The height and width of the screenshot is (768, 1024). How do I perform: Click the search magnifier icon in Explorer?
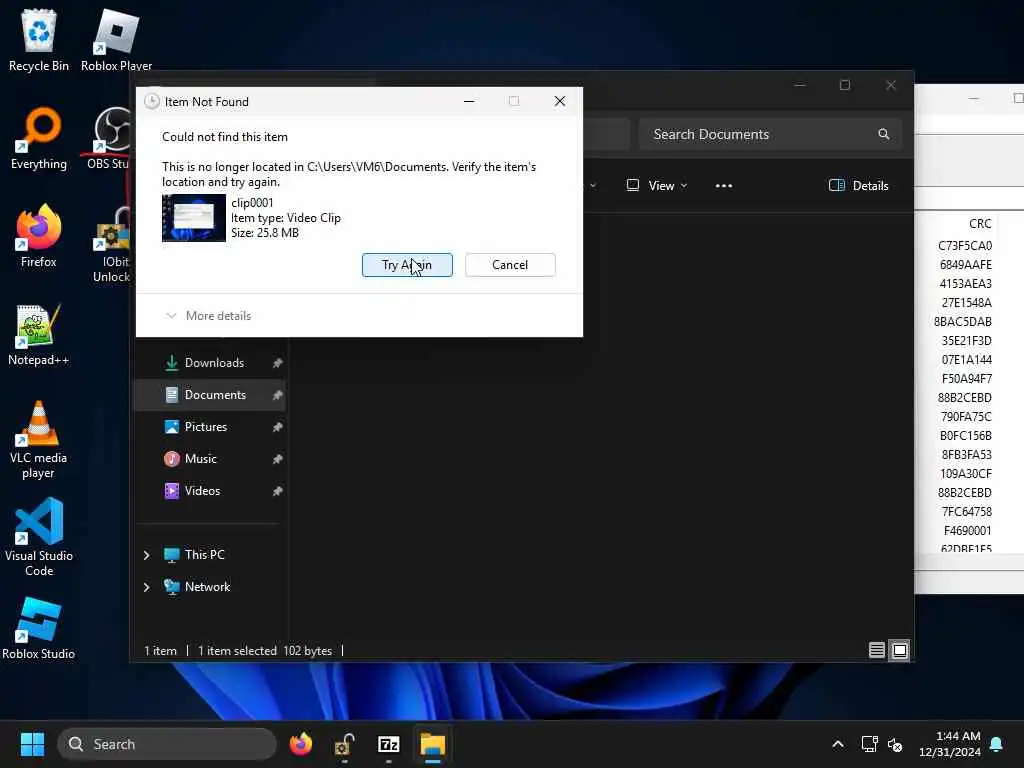[884, 134]
